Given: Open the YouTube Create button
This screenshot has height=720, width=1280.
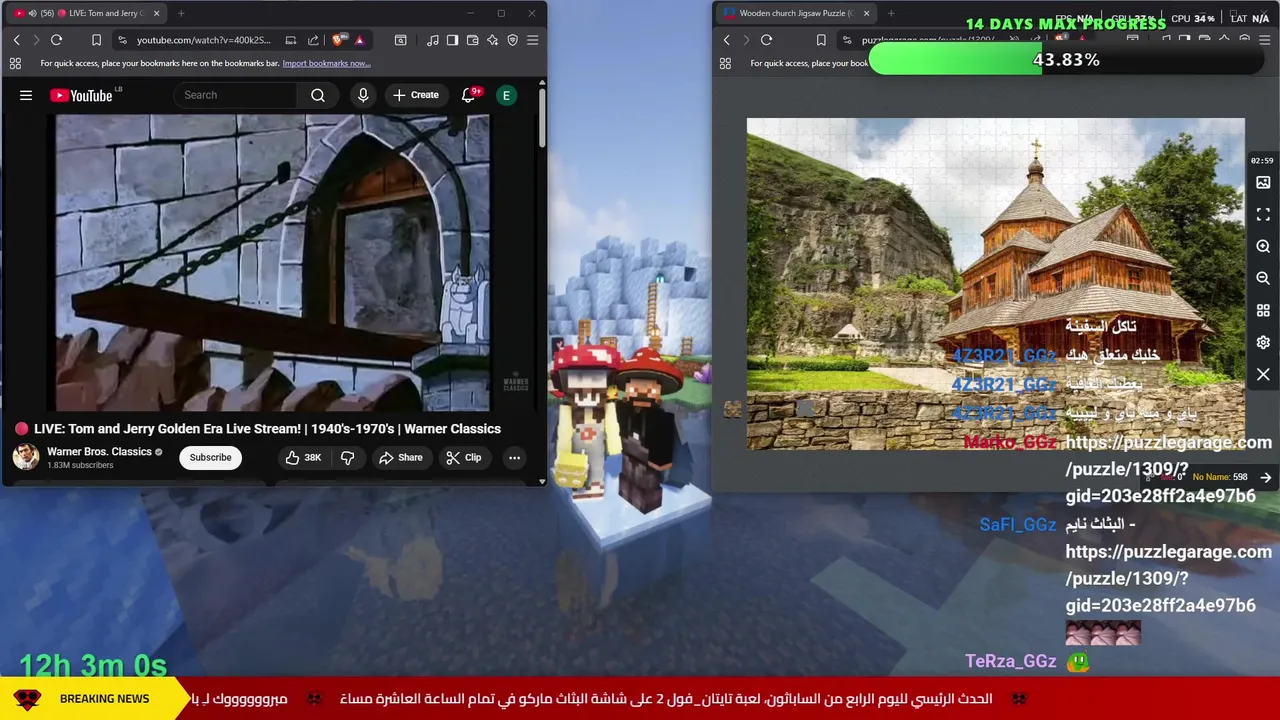Looking at the screenshot, I should 416,95.
